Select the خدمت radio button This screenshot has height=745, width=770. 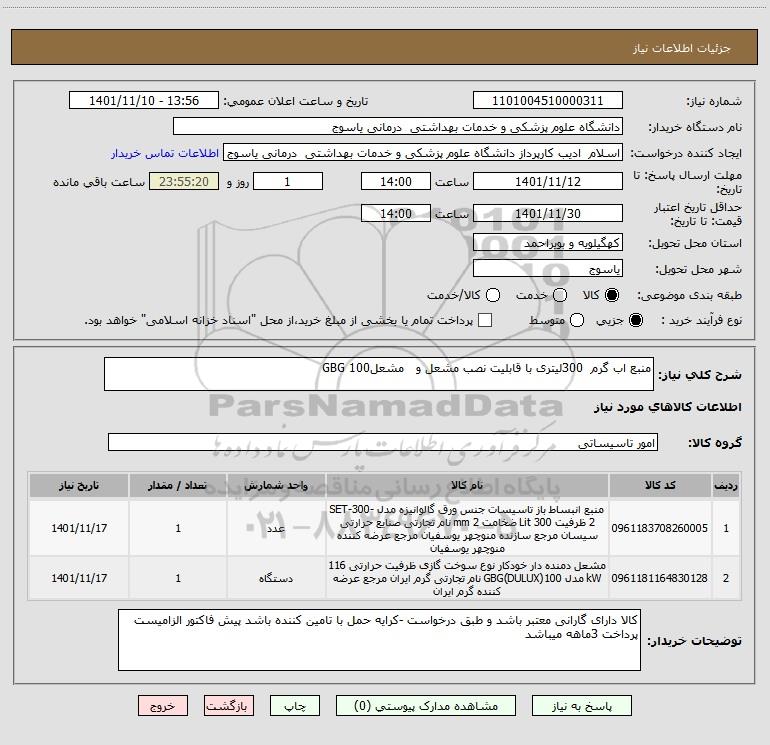pos(560,295)
